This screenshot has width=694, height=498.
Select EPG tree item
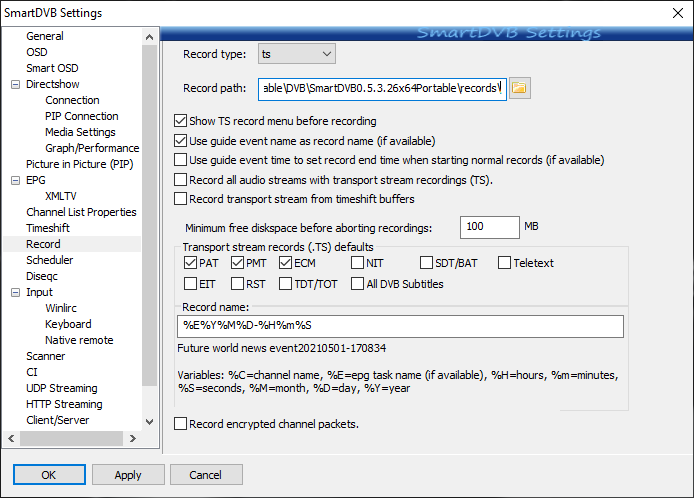coord(36,180)
